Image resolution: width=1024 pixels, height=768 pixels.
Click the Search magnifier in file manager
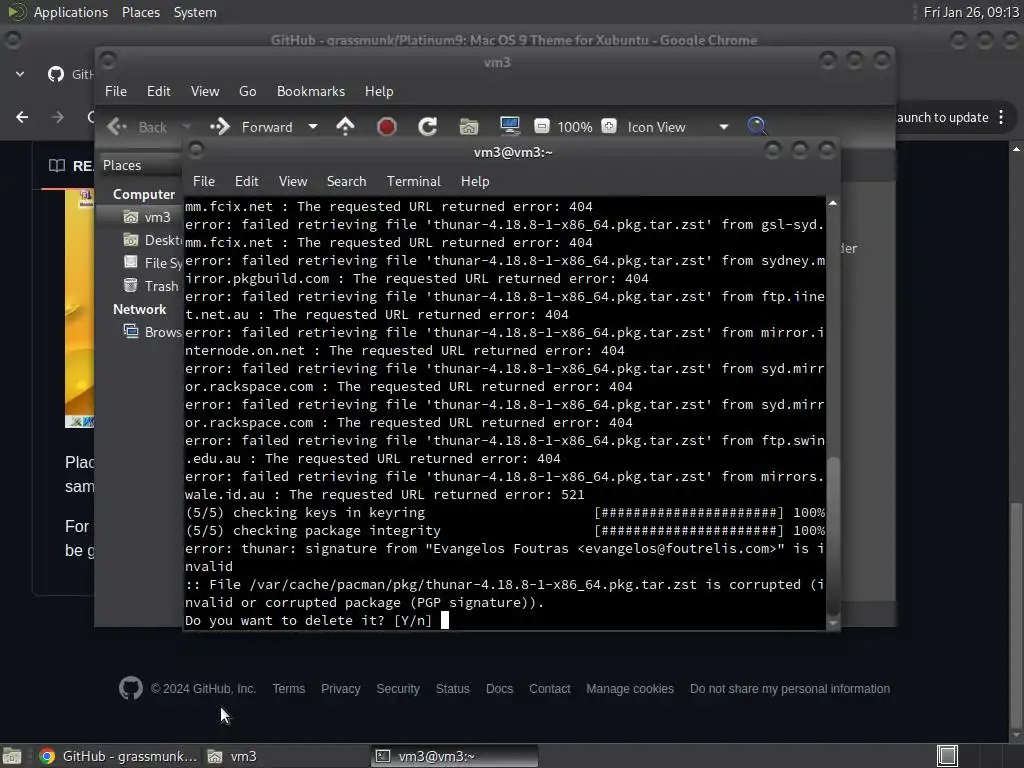pyautogui.click(x=756, y=126)
